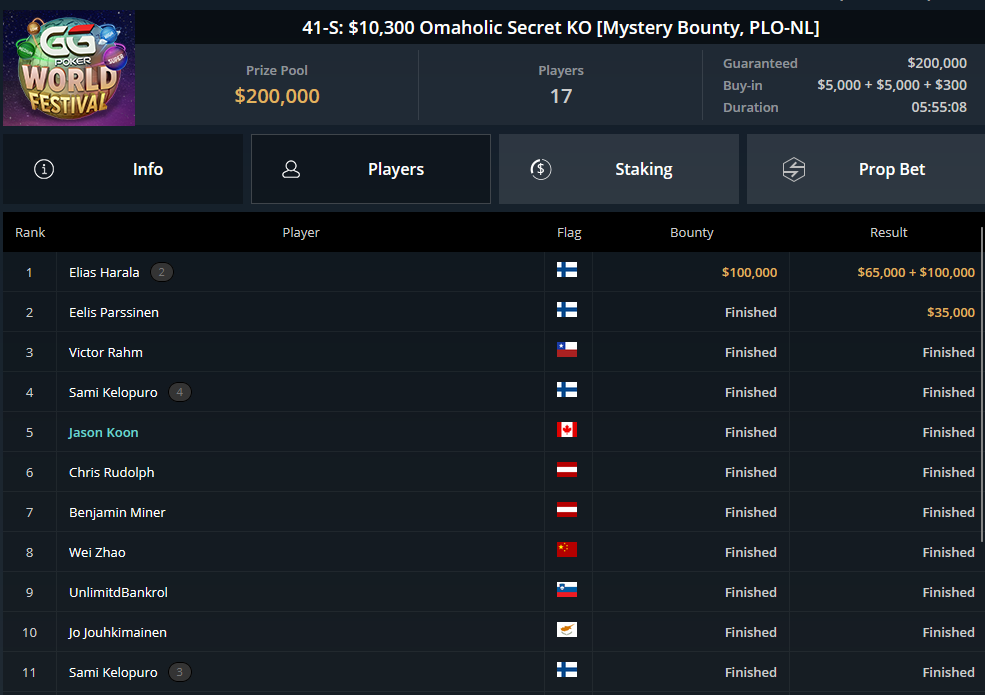Image resolution: width=985 pixels, height=695 pixels.
Task: Click the person silhouette Players icon
Action: click(291, 169)
